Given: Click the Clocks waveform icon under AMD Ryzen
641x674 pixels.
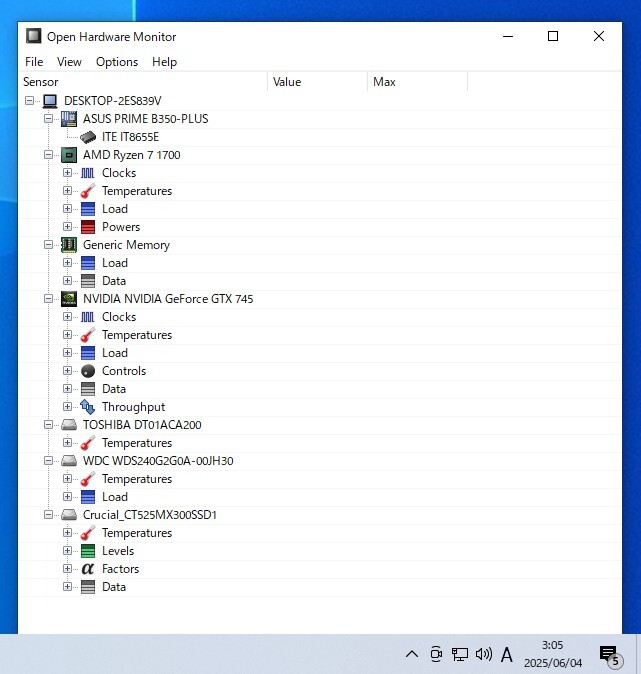Looking at the screenshot, I should [x=88, y=173].
